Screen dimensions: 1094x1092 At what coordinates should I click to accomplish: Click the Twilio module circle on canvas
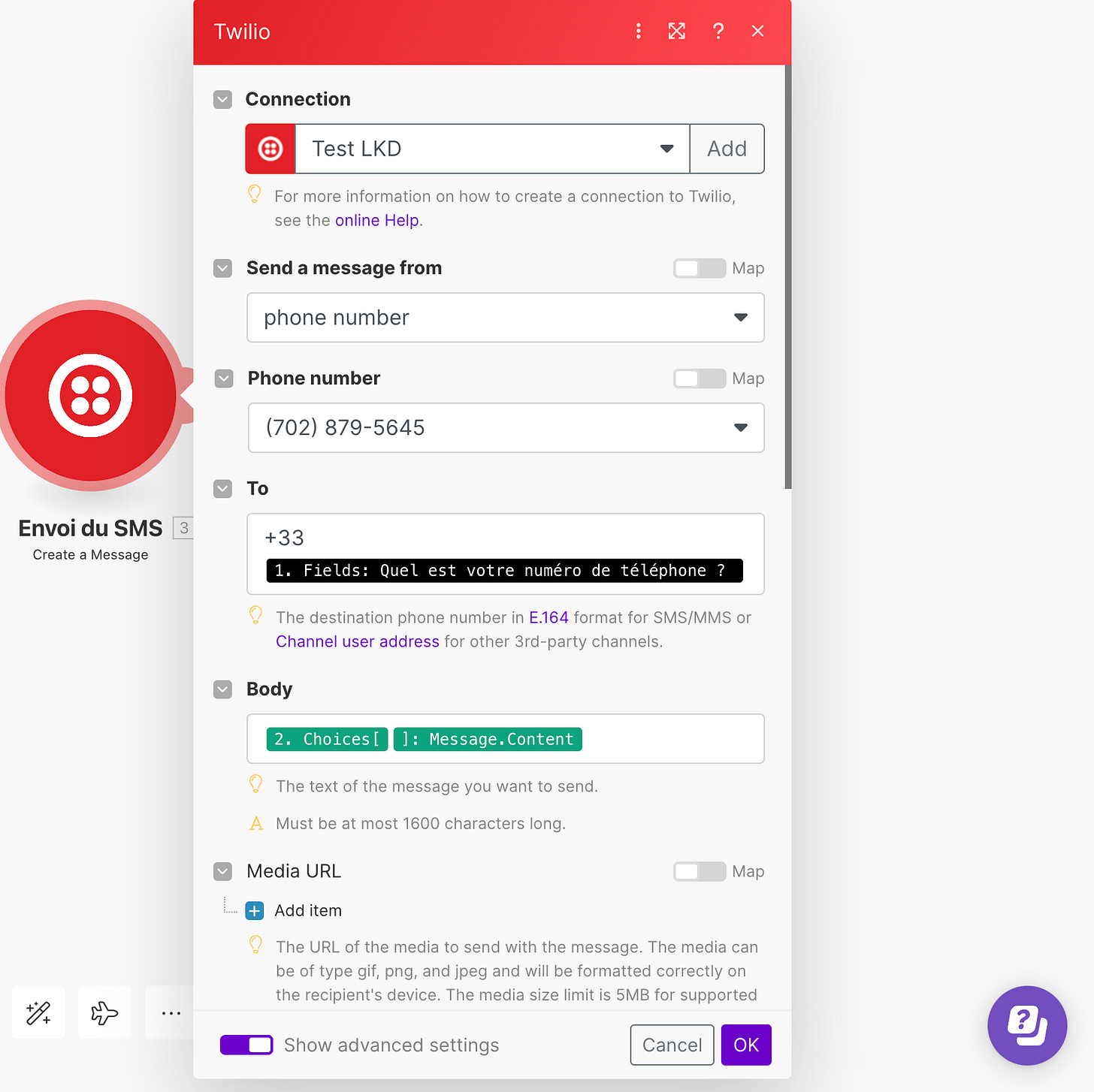click(91, 395)
